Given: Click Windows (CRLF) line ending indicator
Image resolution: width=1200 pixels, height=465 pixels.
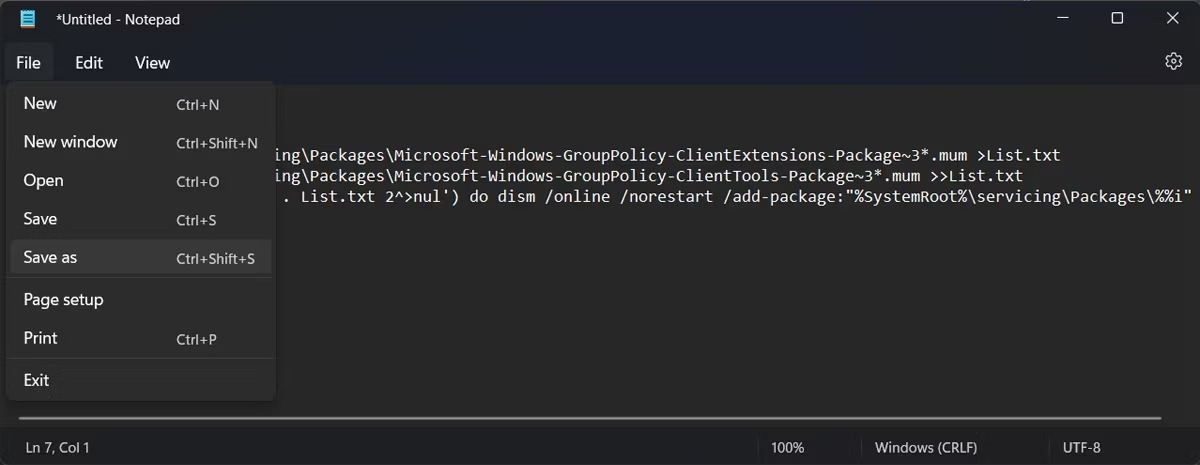Looking at the screenshot, I should point(926,447).
